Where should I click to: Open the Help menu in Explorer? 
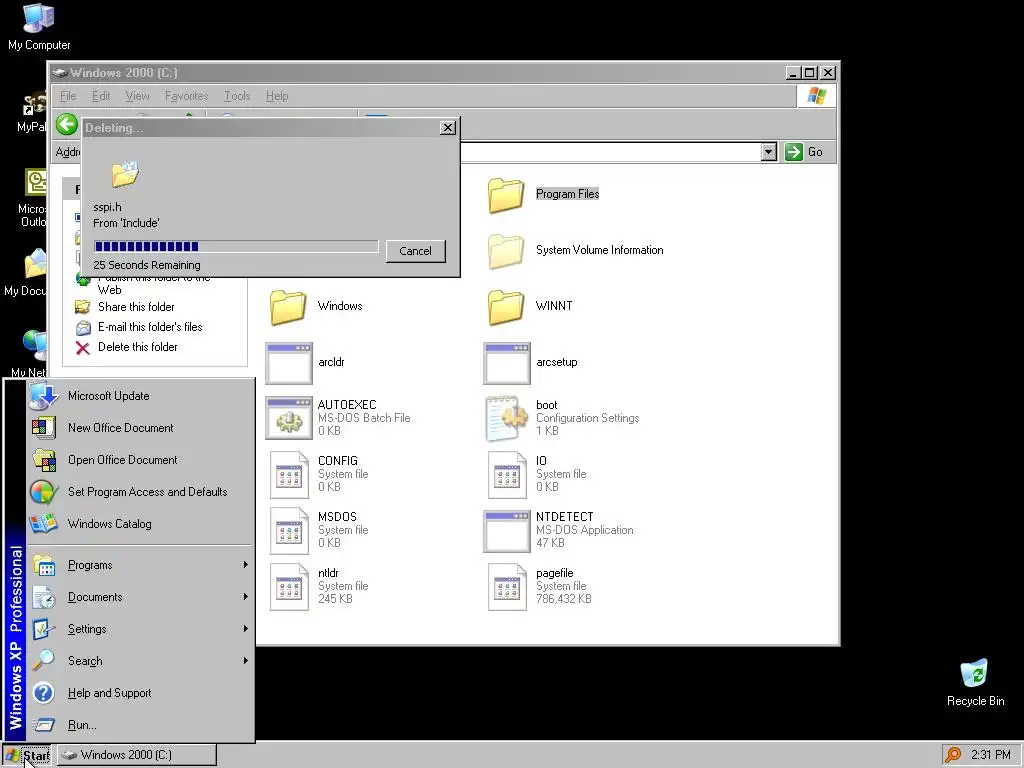click(x=277, y=96)
